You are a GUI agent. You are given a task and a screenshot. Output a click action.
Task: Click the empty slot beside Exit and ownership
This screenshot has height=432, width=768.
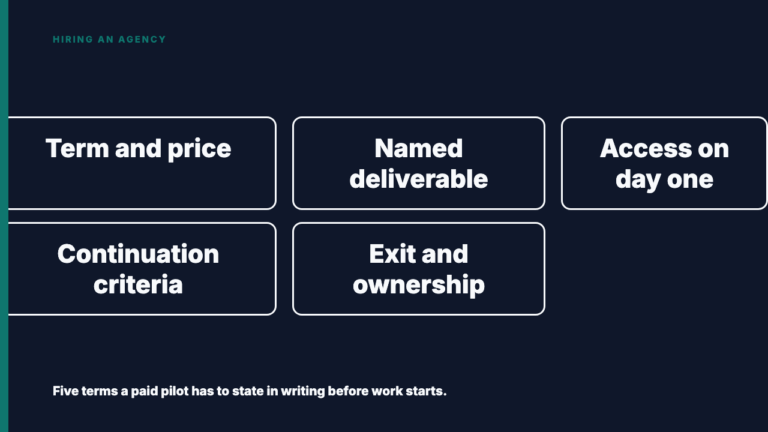664,269
